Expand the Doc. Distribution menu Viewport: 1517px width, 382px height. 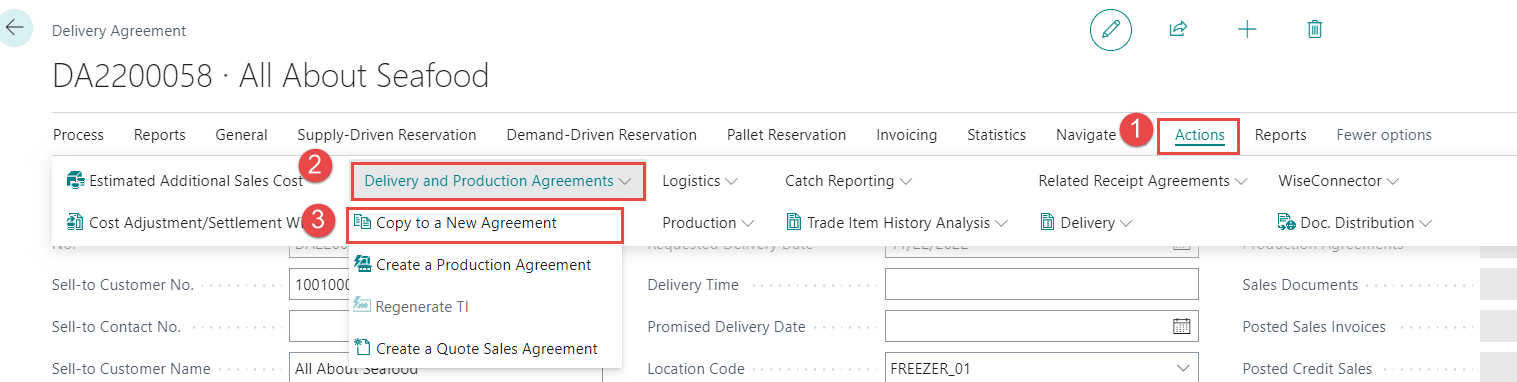[x=1355, y=223]
